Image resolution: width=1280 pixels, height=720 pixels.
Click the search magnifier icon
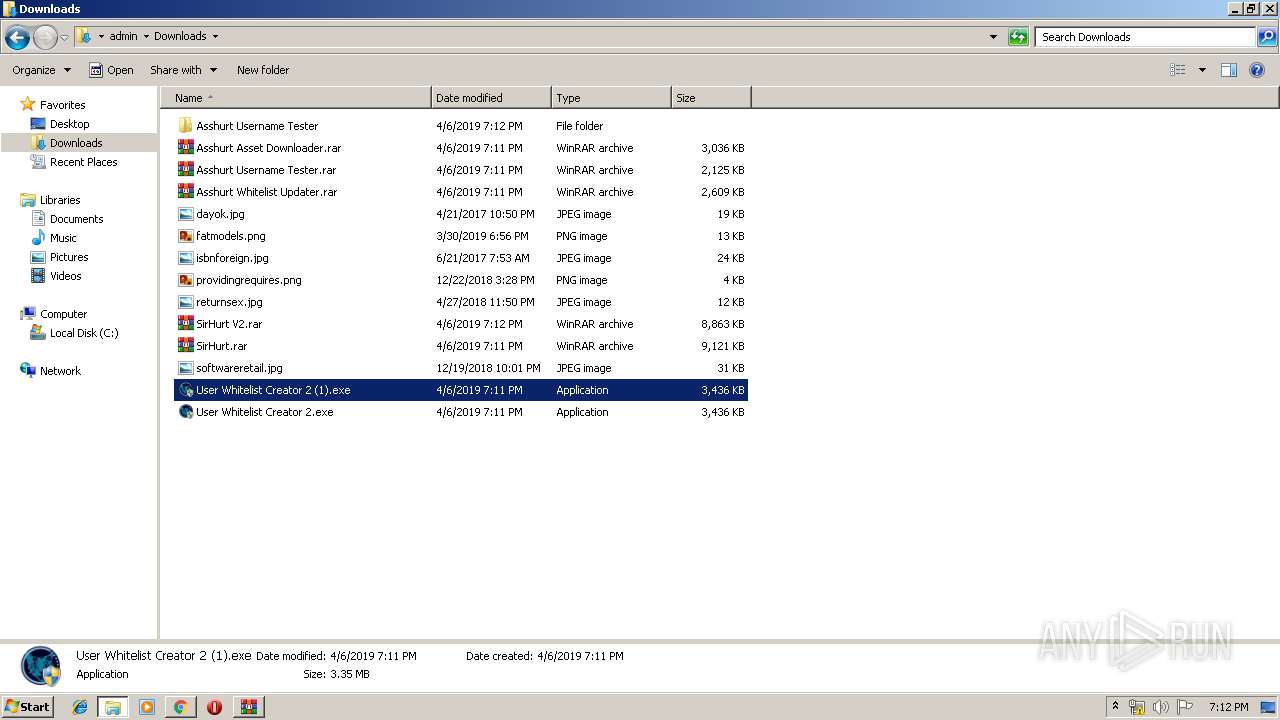coord(1266,37)
